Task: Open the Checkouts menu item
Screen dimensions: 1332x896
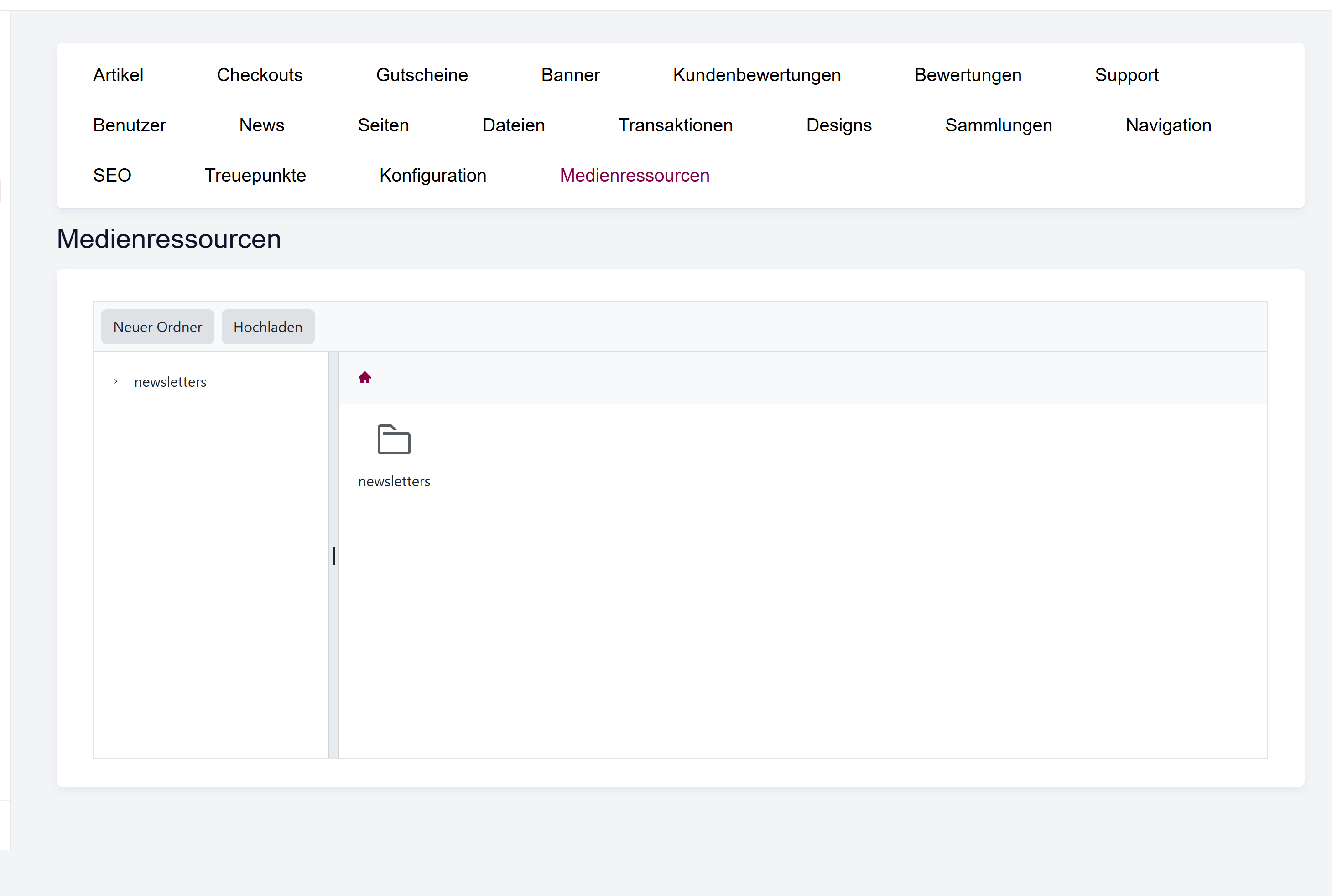Action: point(260,75)
